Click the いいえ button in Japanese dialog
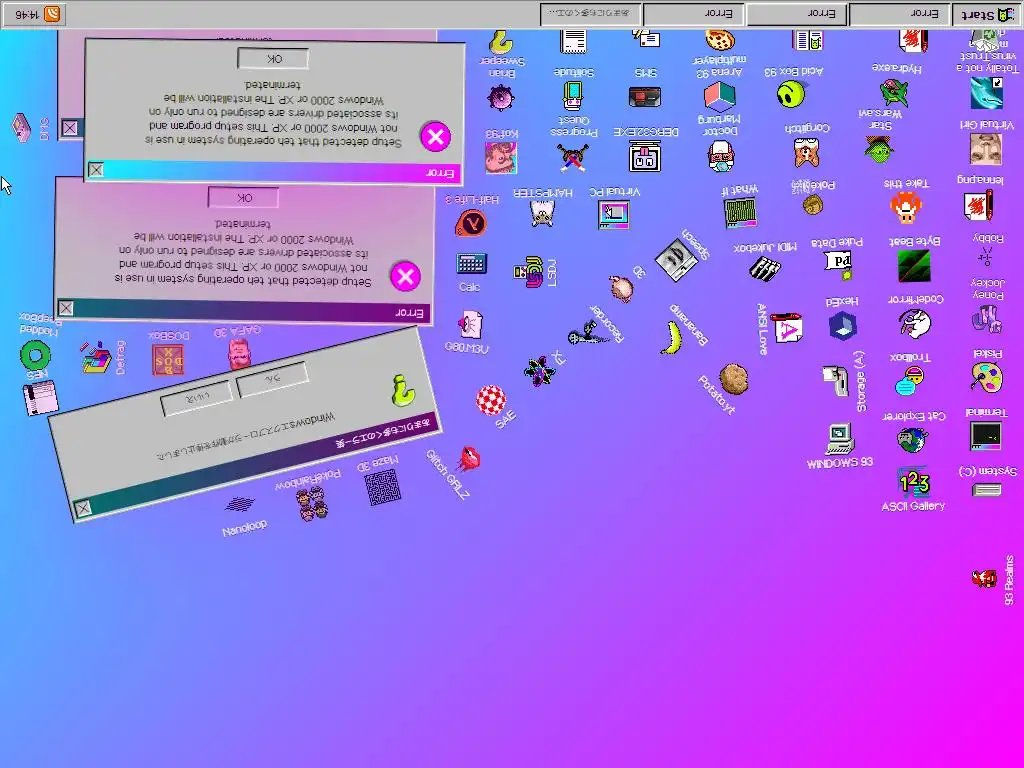This screenshot has width=1024, height=768. tap(197, 397)
